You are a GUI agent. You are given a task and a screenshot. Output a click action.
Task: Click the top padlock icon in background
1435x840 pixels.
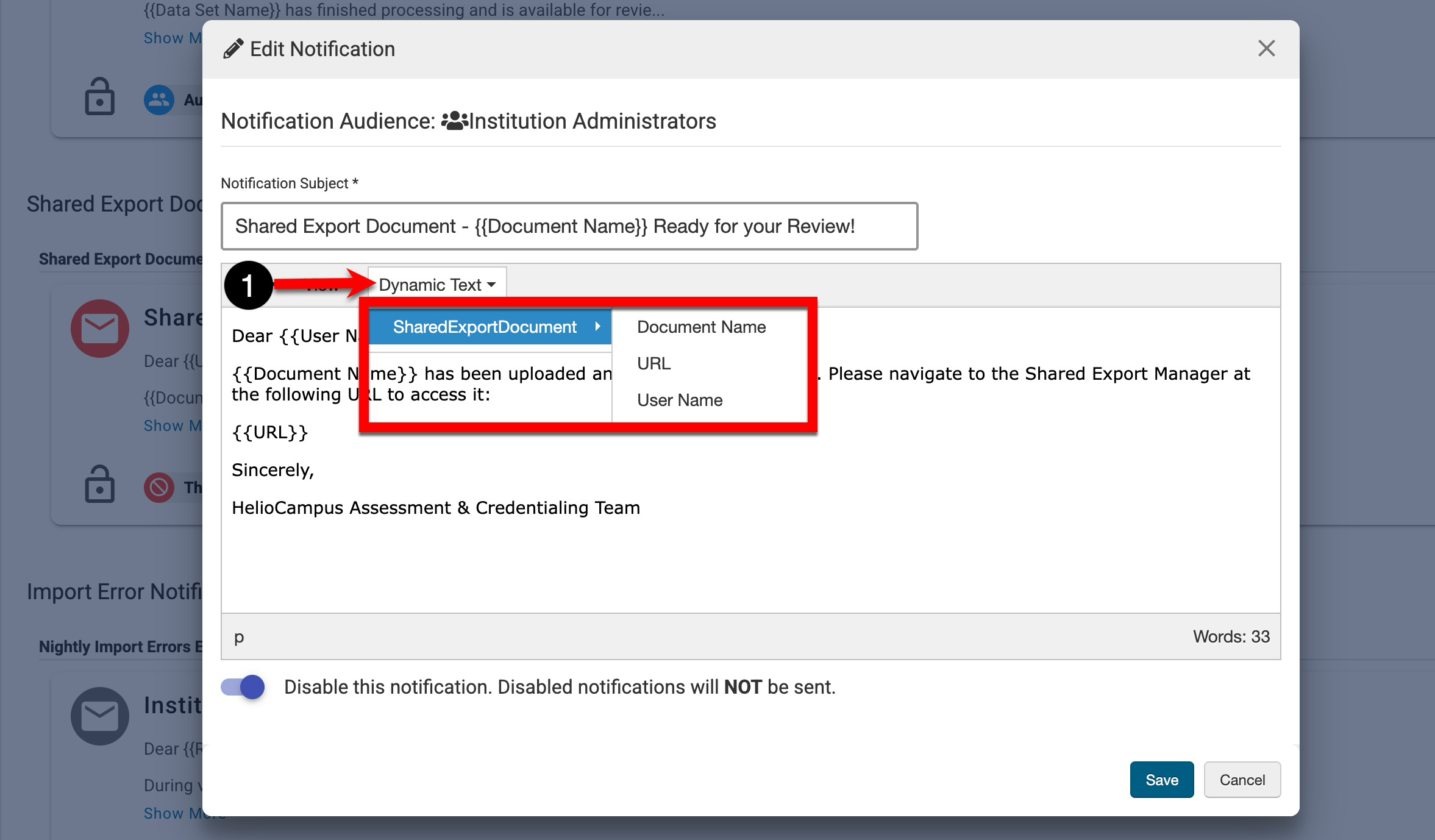click(x=99, y=97)
